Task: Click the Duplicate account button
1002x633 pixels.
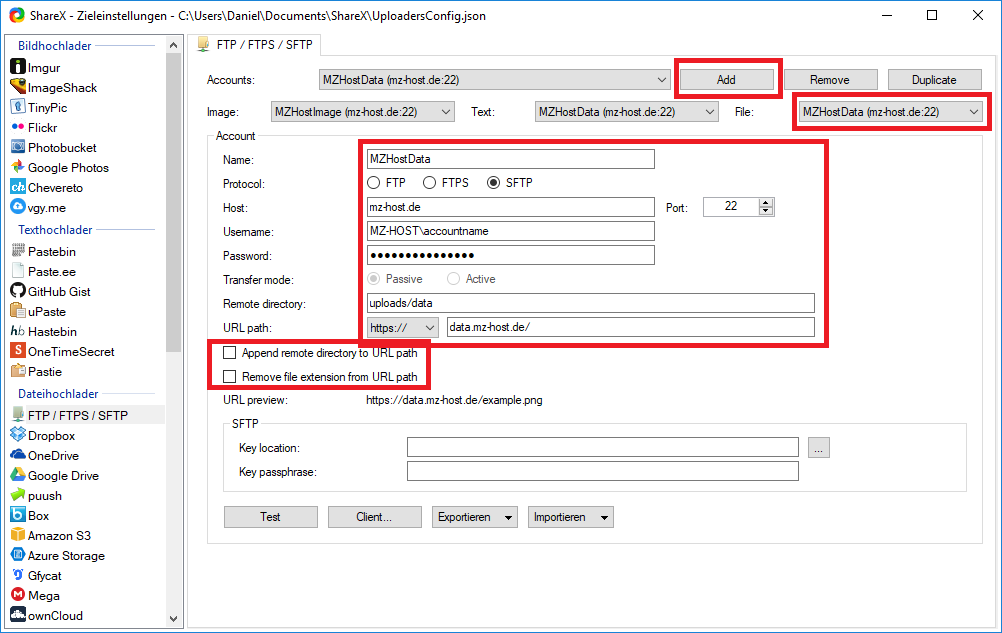Action: 934,80
